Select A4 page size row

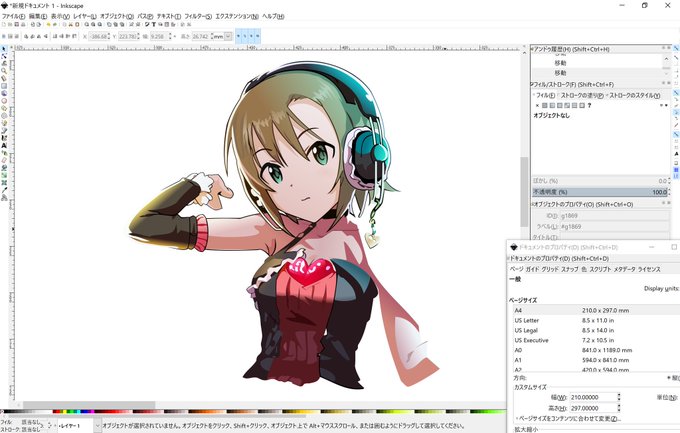tap(596, 310)
